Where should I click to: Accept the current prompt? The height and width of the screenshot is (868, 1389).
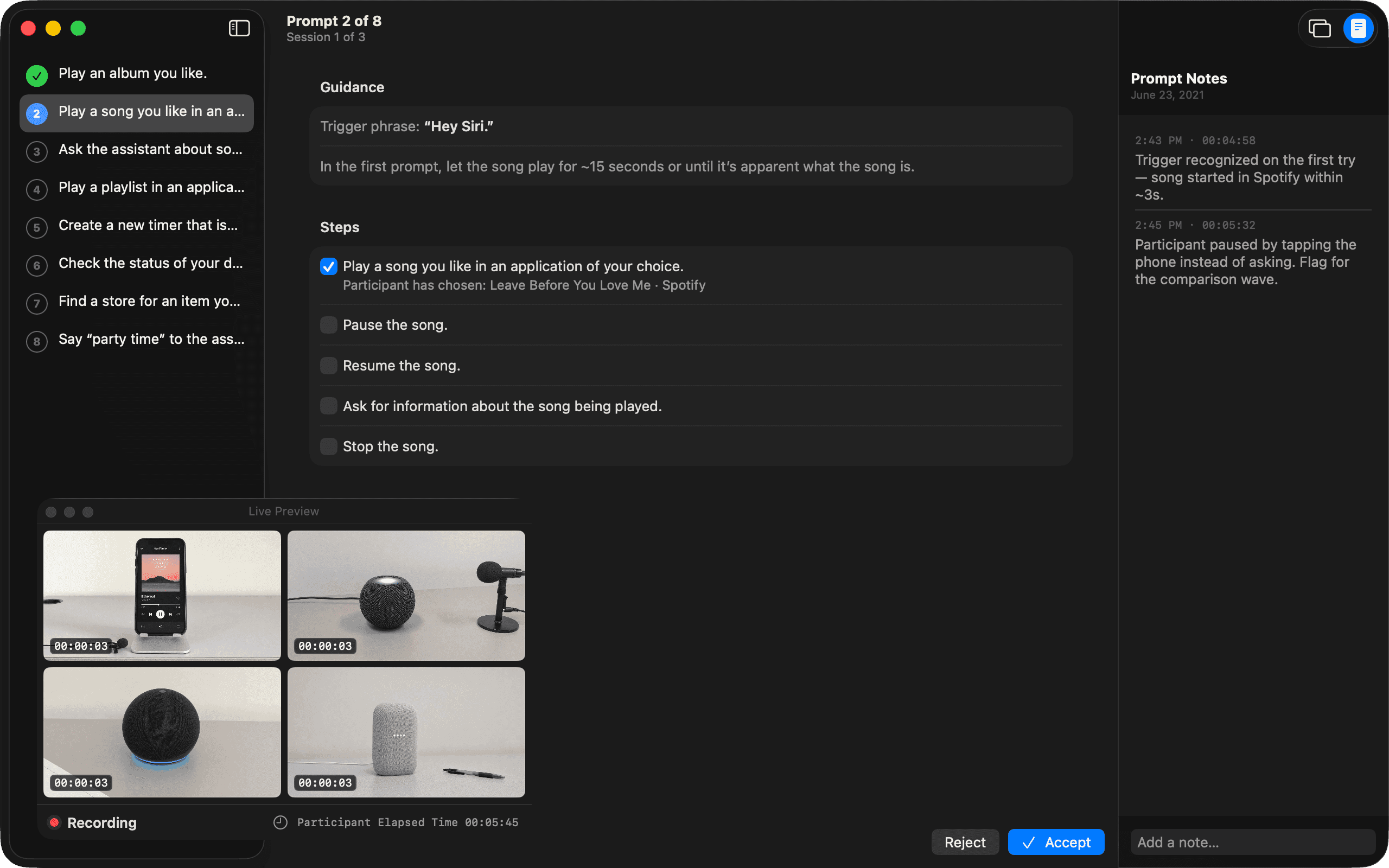tap(1056, 842)
